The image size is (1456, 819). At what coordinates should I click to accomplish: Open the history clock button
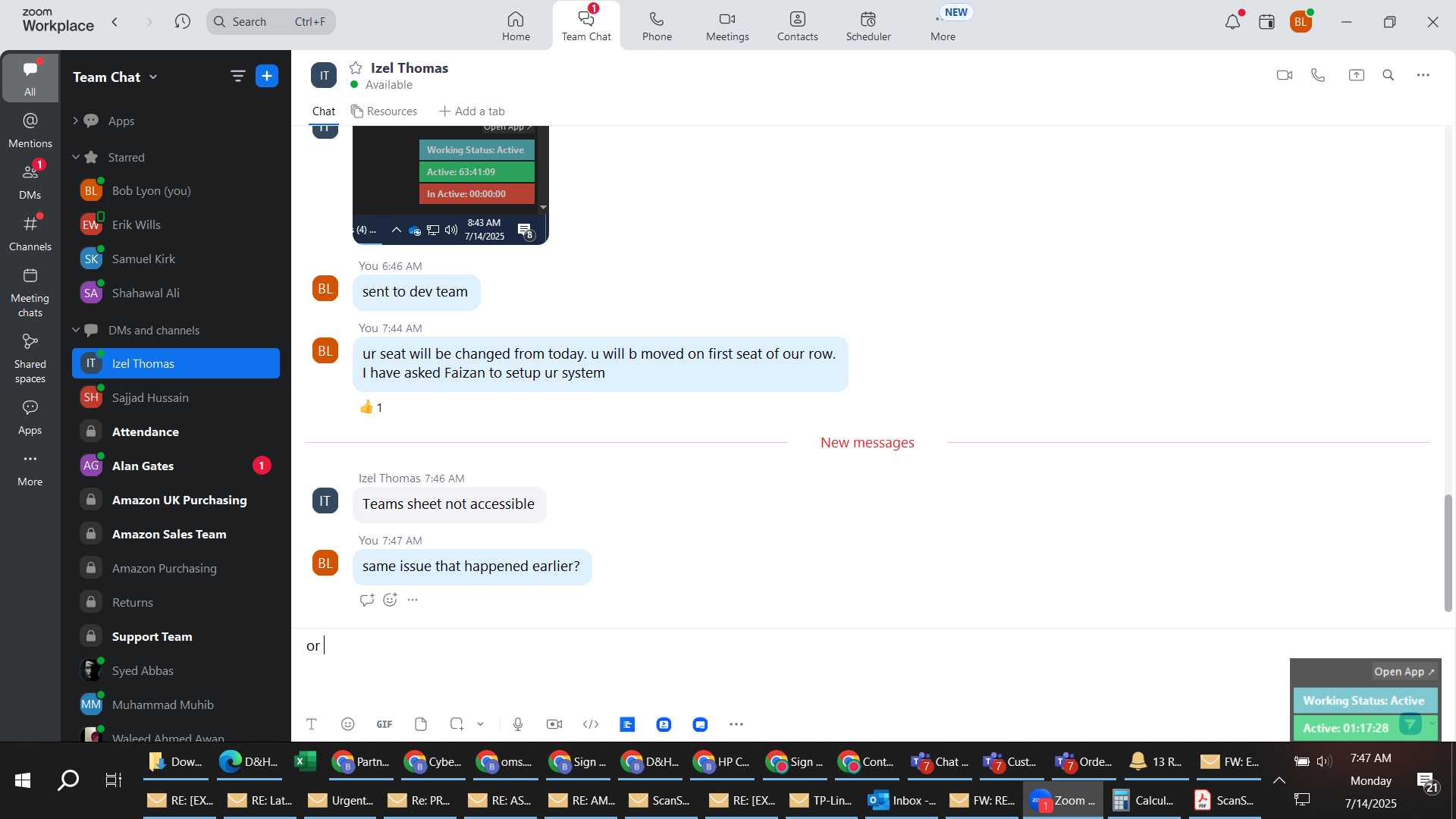pyautogui.click(x=182, y=21)
